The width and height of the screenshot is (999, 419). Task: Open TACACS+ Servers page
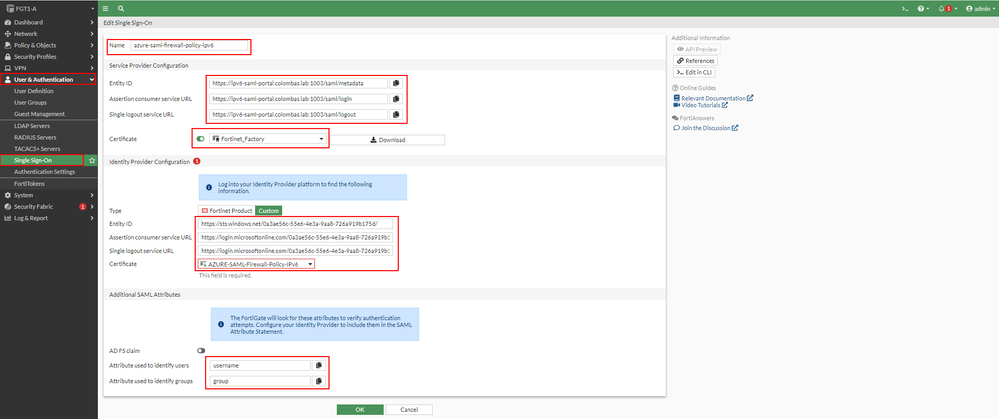(x=37, y=149)
